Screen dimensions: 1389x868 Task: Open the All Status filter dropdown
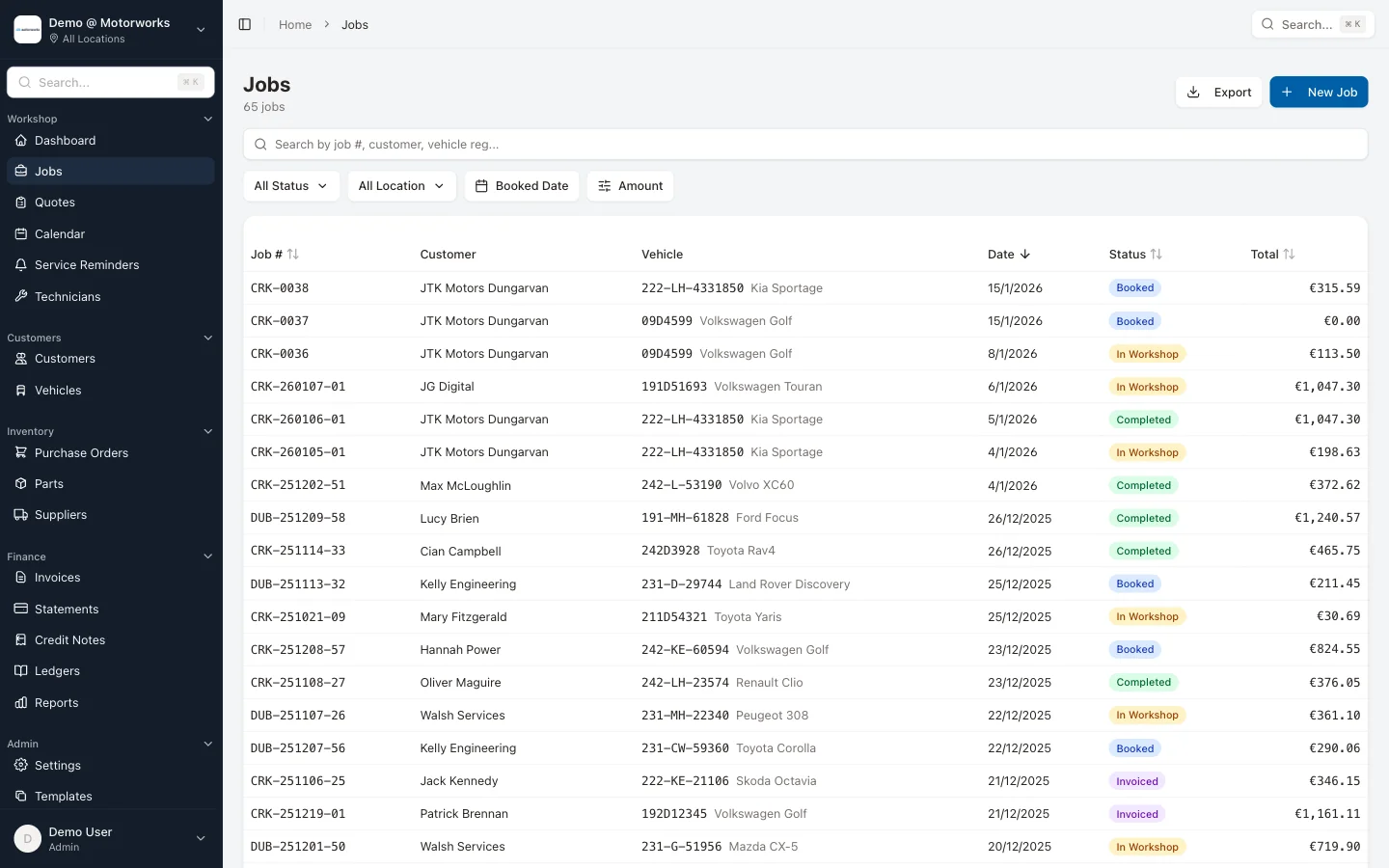[290, 185]
